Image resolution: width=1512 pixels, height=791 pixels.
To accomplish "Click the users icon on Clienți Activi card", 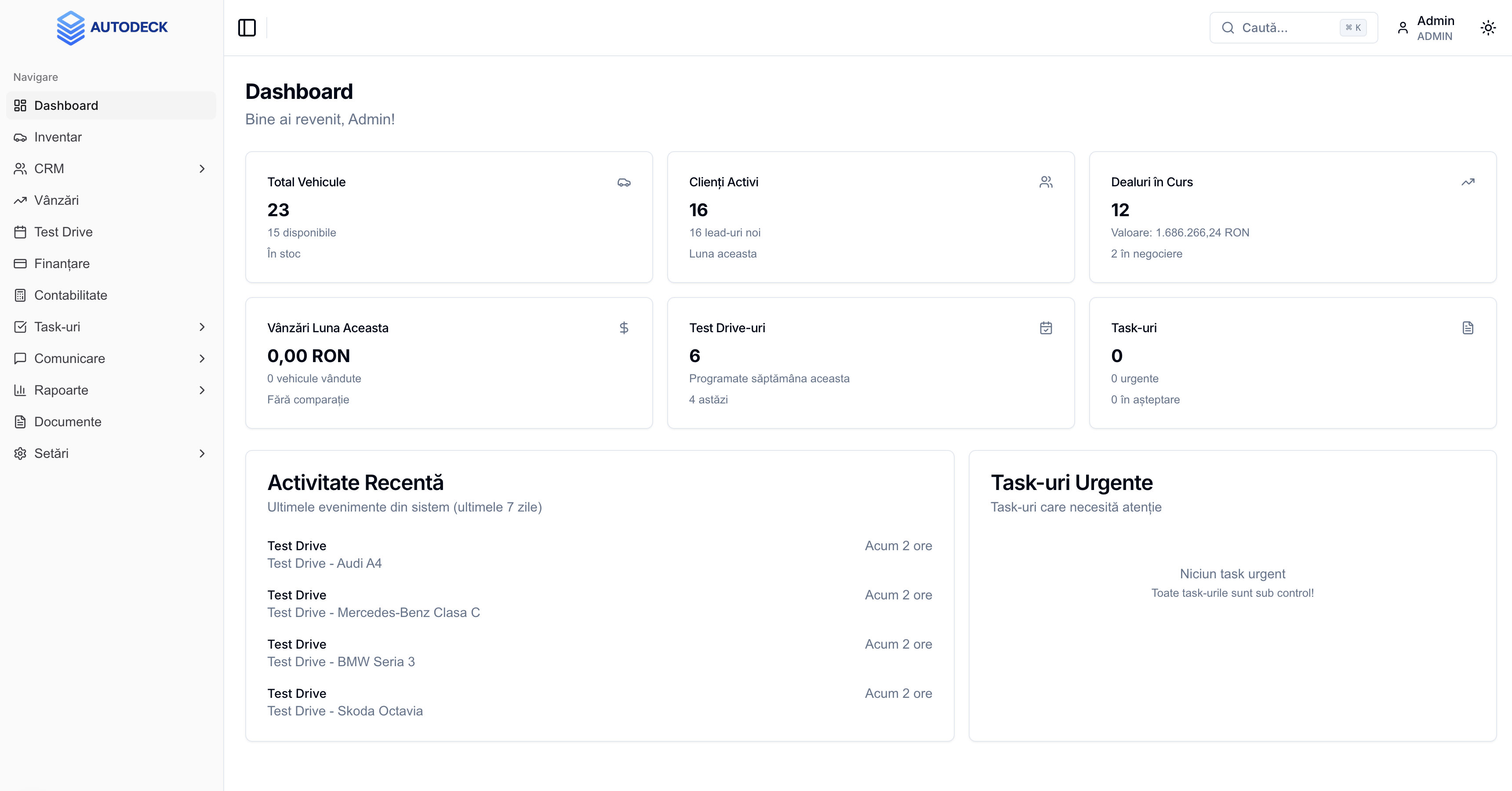I will tap(1047, 182).
